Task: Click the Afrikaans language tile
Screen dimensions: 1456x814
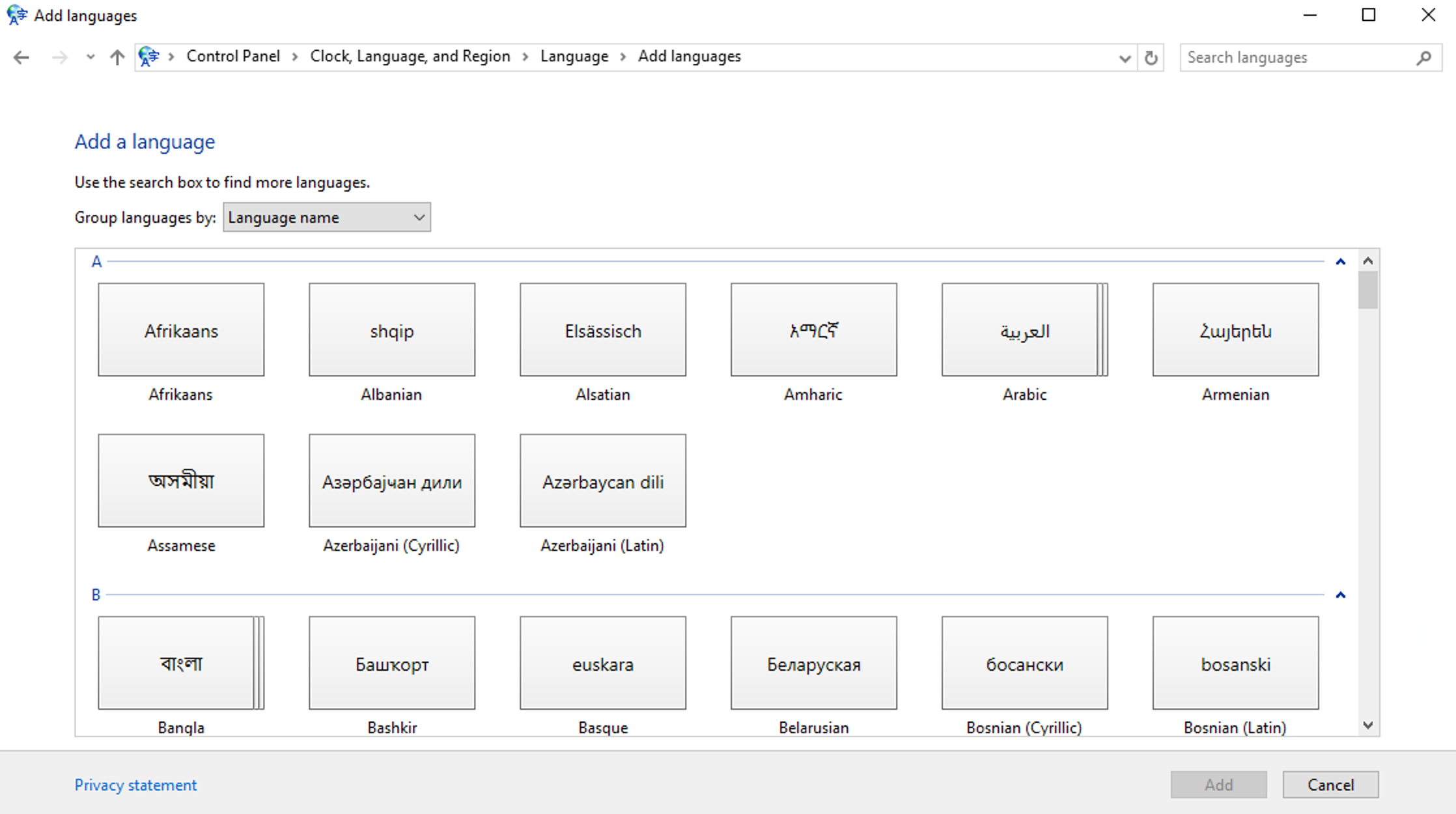Action: point(180,330)
